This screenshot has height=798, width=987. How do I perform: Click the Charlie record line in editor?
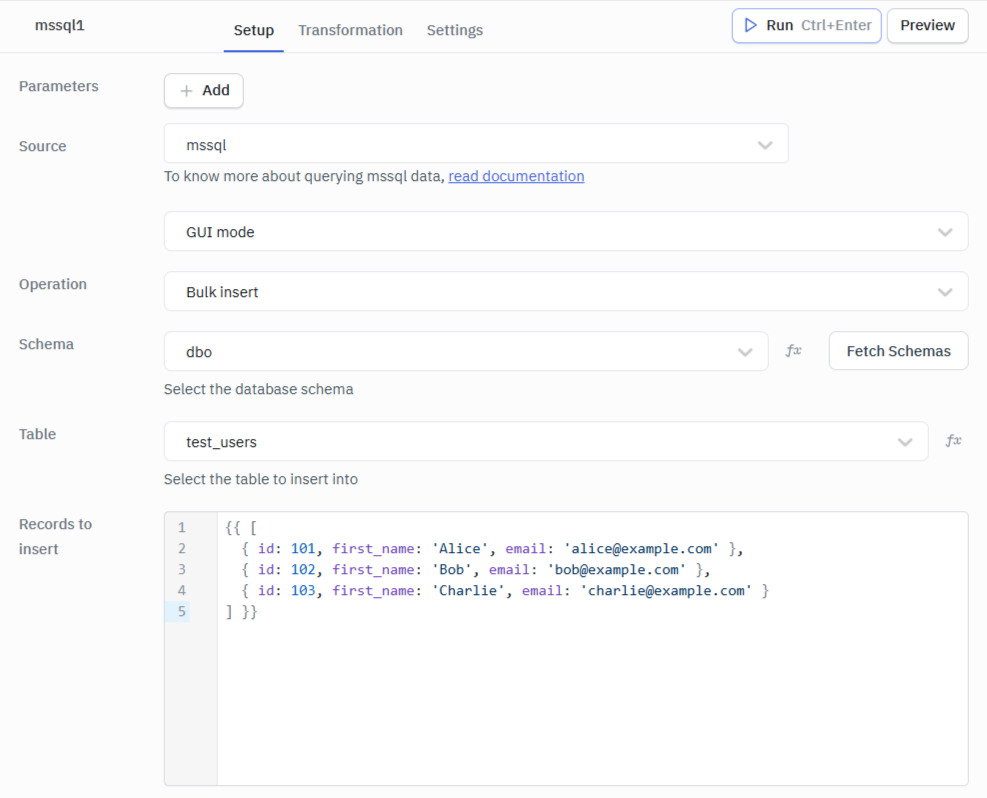(x=505, y=590)
